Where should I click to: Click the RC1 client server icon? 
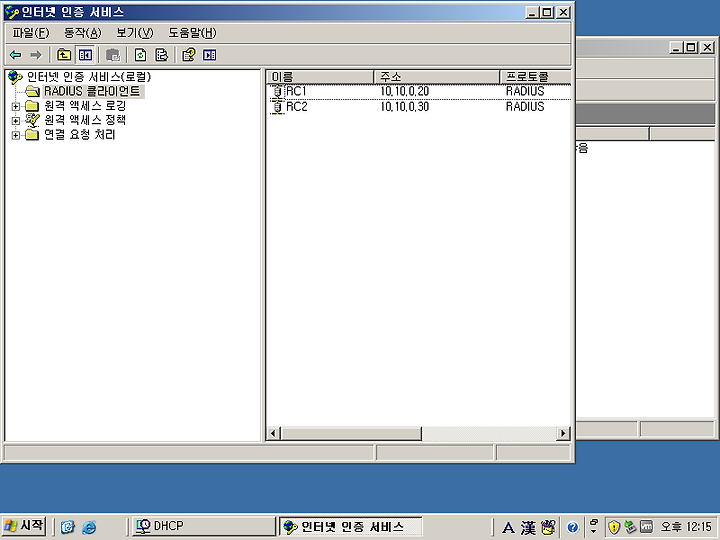pos(277,91)
